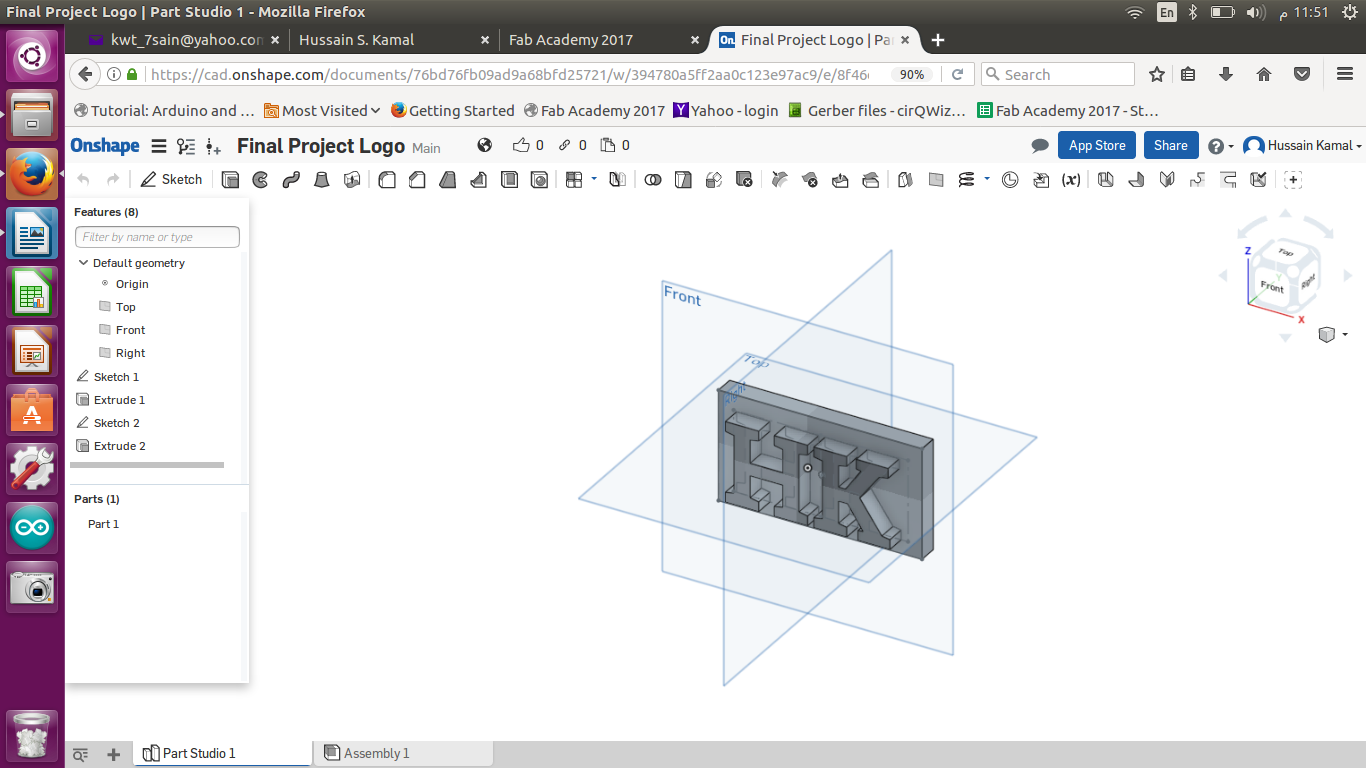Open the Help menu dropdown
Viewport: 1366px width, 768px height.
1221,146
